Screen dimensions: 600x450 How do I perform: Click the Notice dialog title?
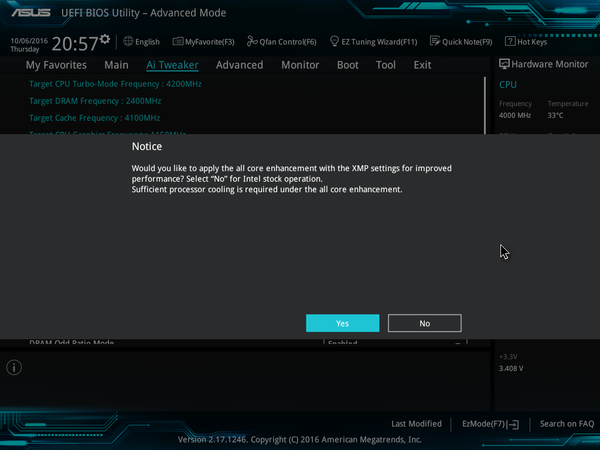click(x=147, y=147)
